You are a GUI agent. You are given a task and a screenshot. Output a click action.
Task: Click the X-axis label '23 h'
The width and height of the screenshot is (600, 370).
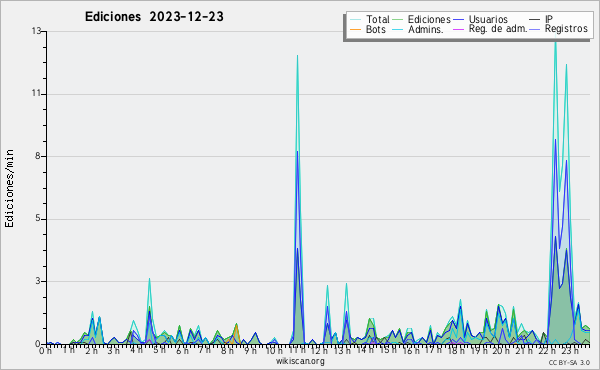click(x=570, y=351)
